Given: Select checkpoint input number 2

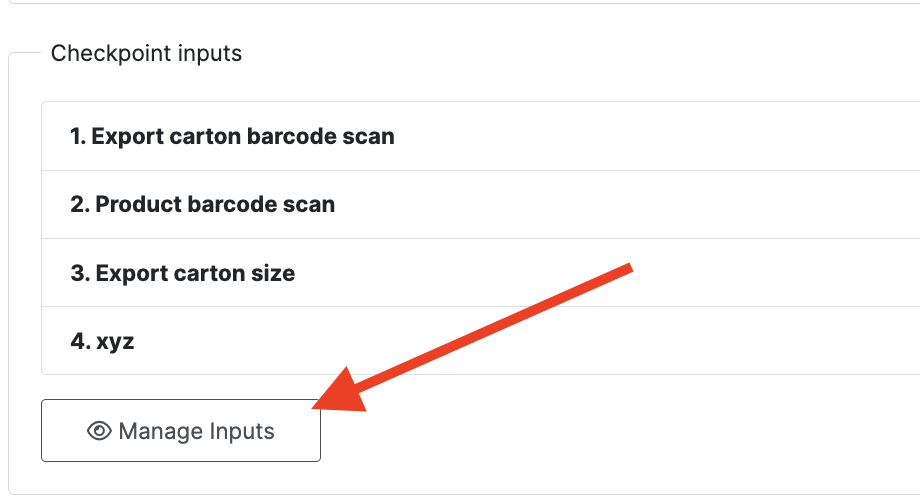Looking at the screenshot, I should point(203,205).
